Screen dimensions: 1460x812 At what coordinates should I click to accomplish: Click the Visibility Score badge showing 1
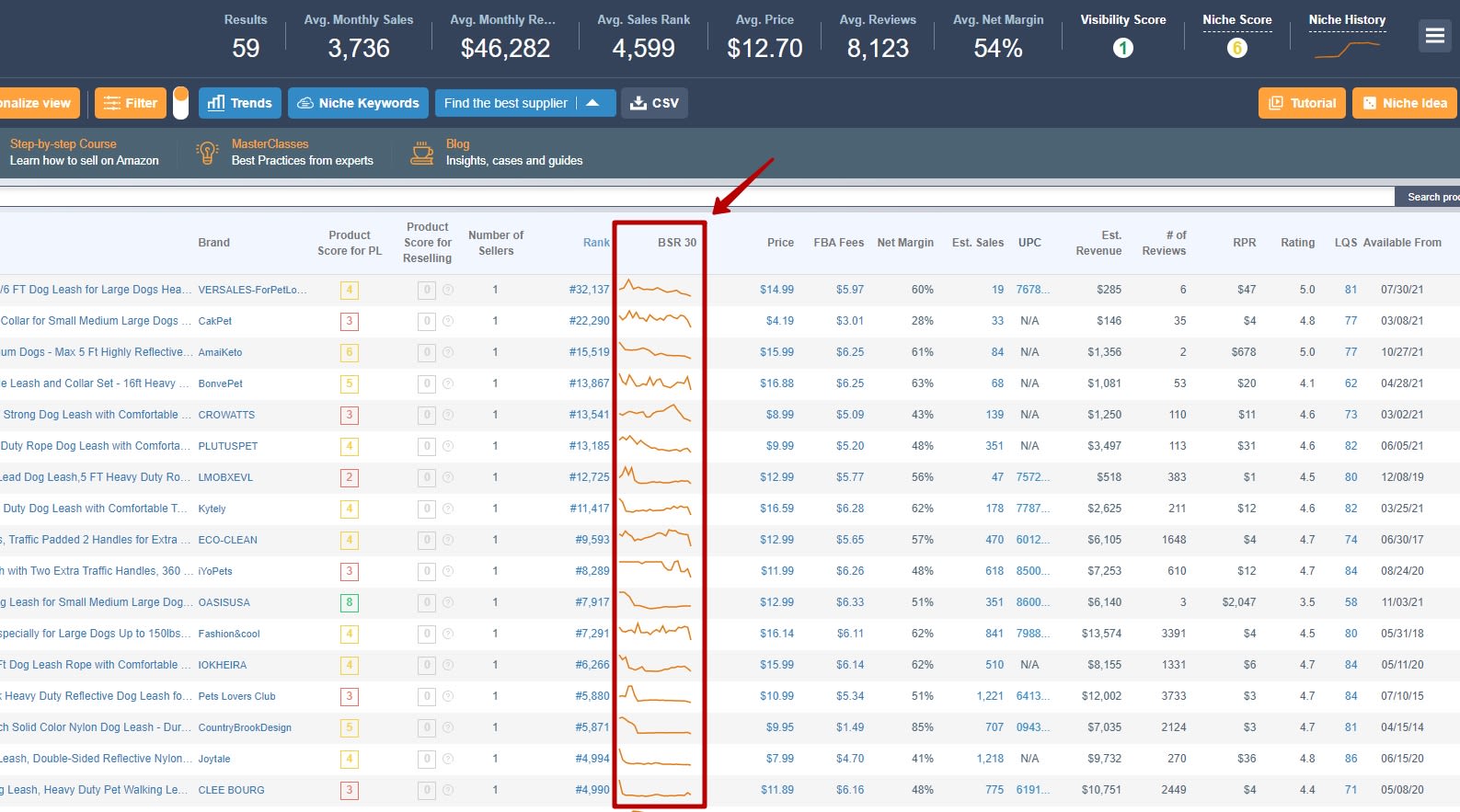coord(1123,48)
